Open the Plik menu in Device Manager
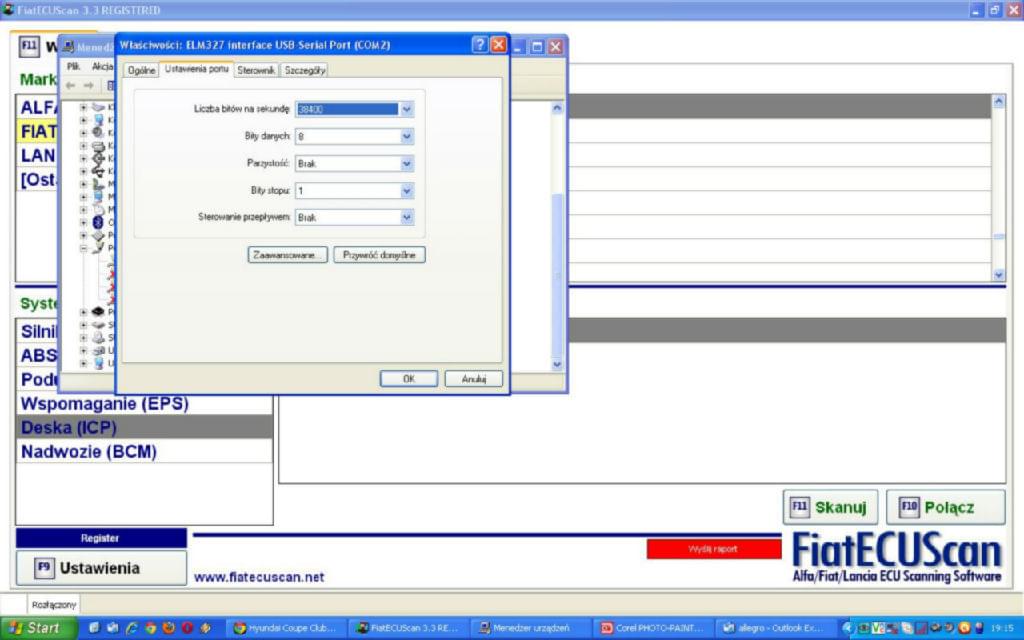The image size is (1024, 640). click(x=73, y=67)
